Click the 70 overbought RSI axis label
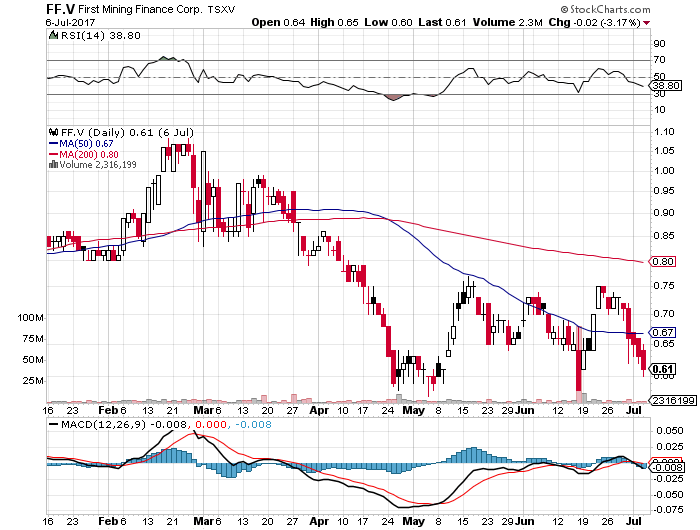The image size is (700, 530). (659, 59)
